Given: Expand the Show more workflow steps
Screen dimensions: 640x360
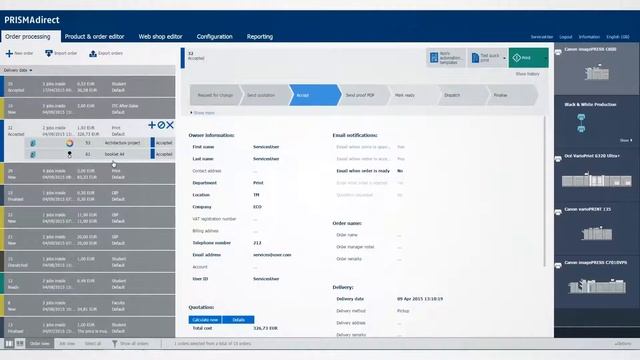Looking at the screenshot, I should (x=202, y=113).
